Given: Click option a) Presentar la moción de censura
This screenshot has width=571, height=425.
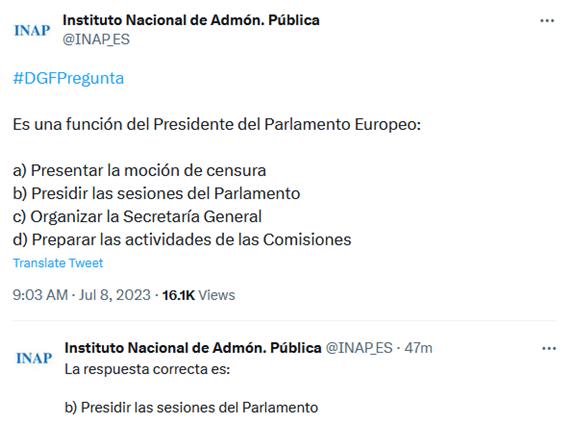Looking at the screenshot, I should [x=139, y=170].
